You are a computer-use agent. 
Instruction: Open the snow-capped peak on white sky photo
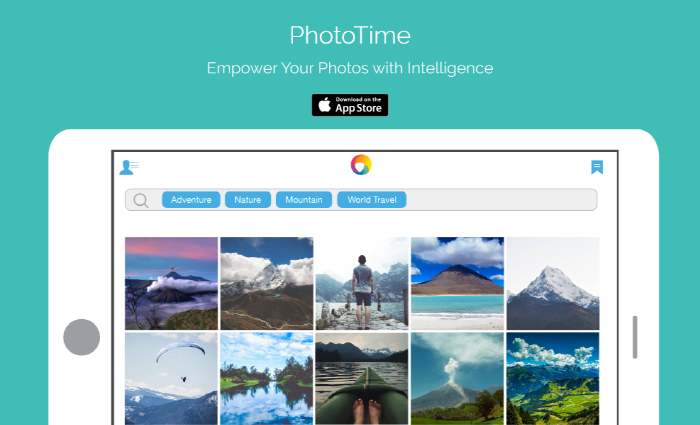pyautogui.click(x=553, y=283)
